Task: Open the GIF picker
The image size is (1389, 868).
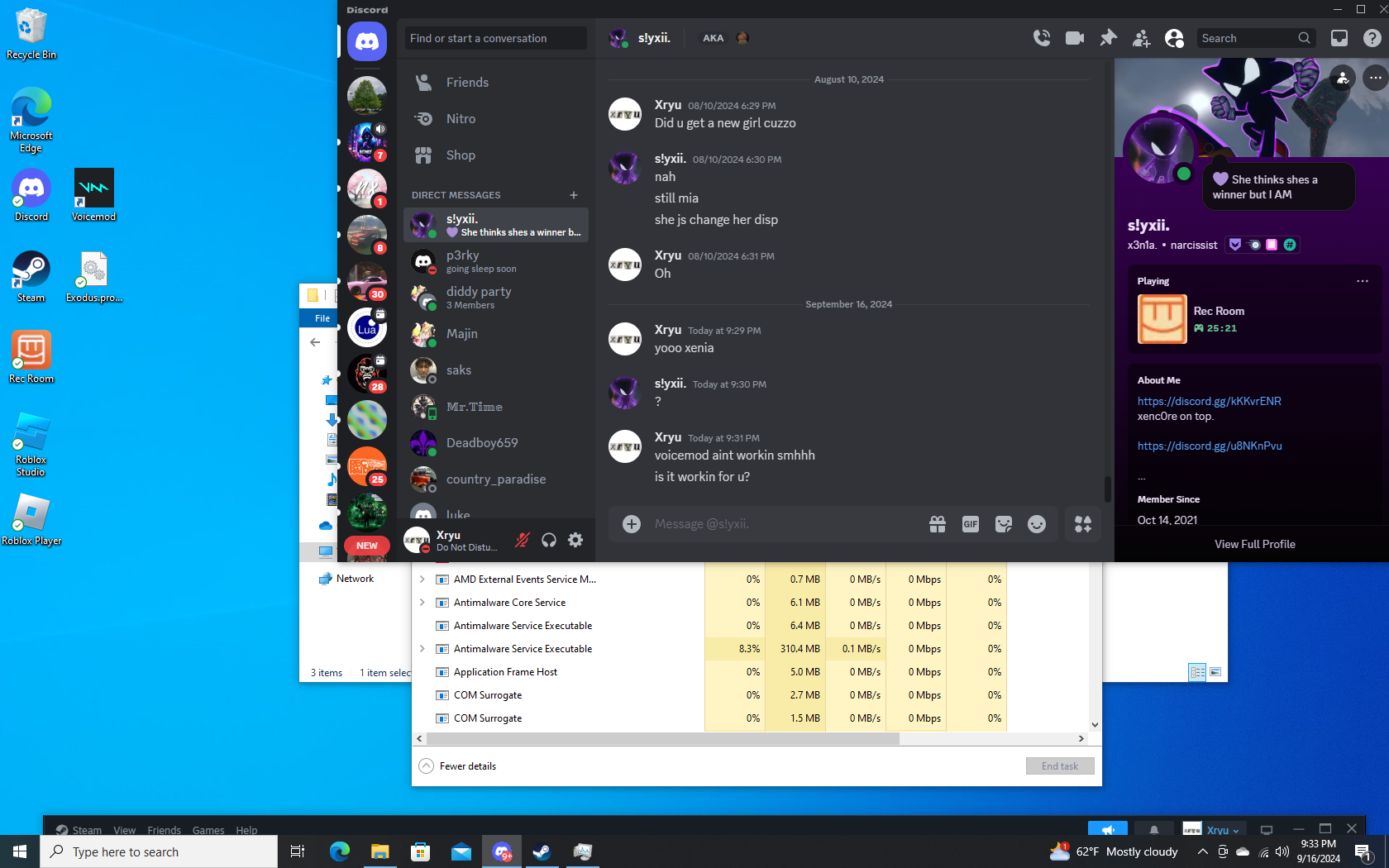Action: [x=971, y=524]
